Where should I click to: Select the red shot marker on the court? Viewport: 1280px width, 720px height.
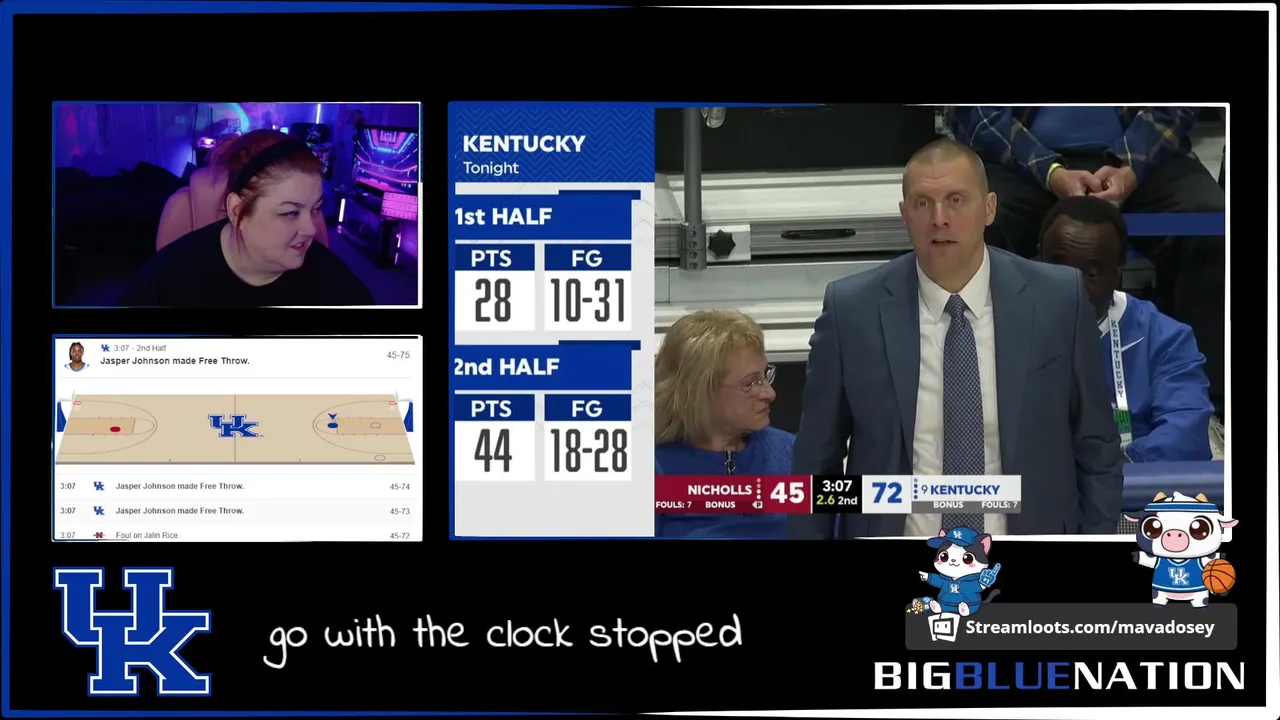(x=115, y=429)
